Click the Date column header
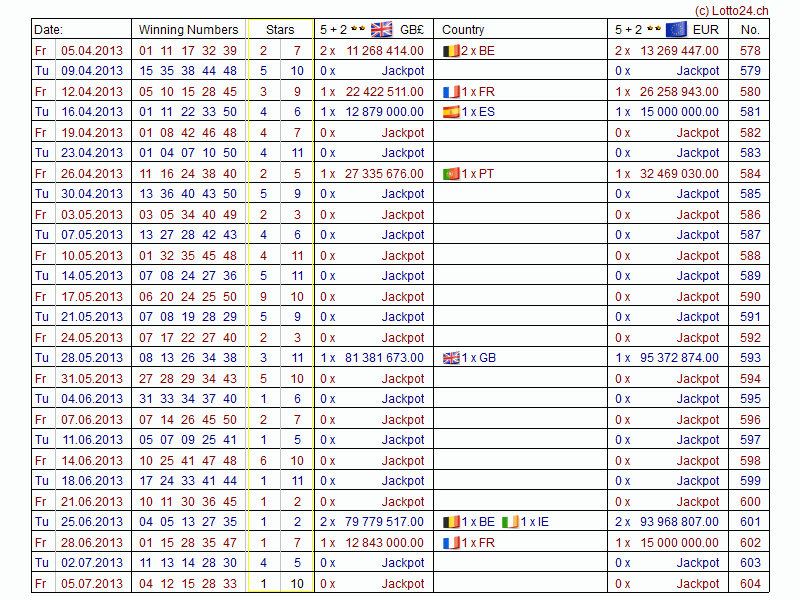Screen dimensions: 800x600 tap(49, 30)
